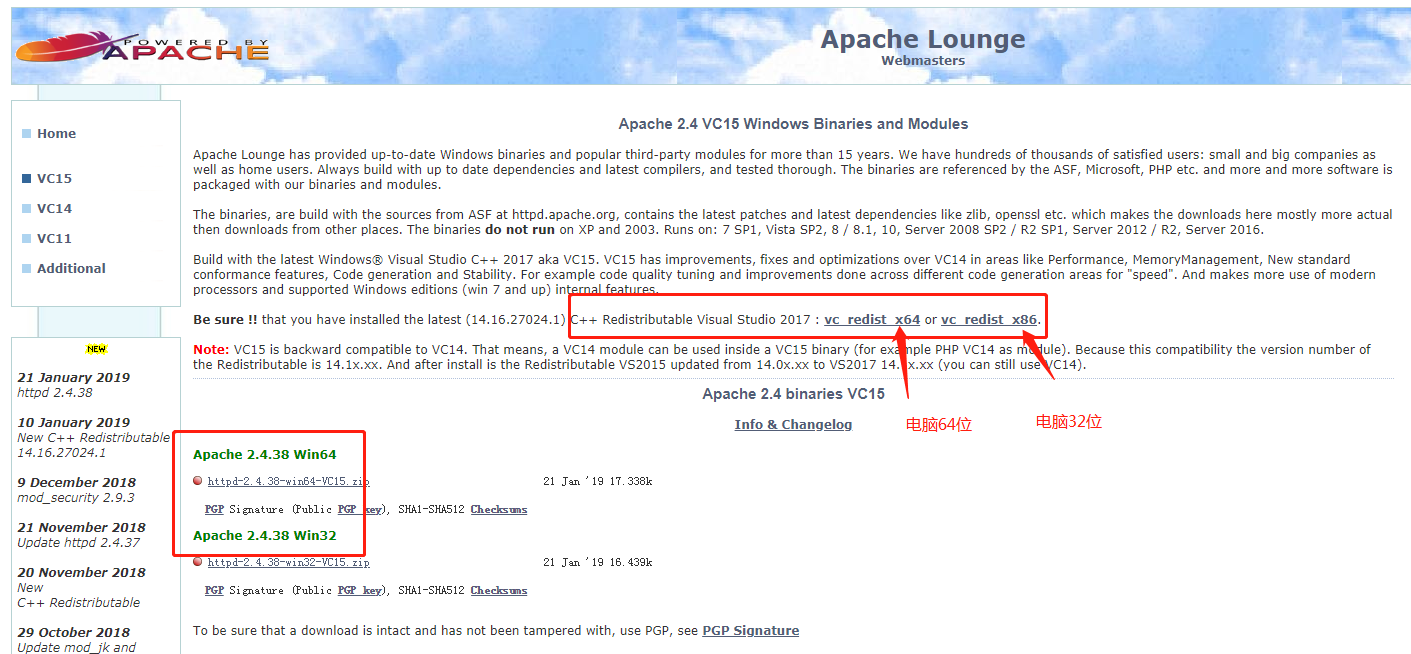Click the green Apache 2.4.38 Win32 heading
Image resolution: width=1411 pixels, height=654 pixels.
tap(265, 536)
